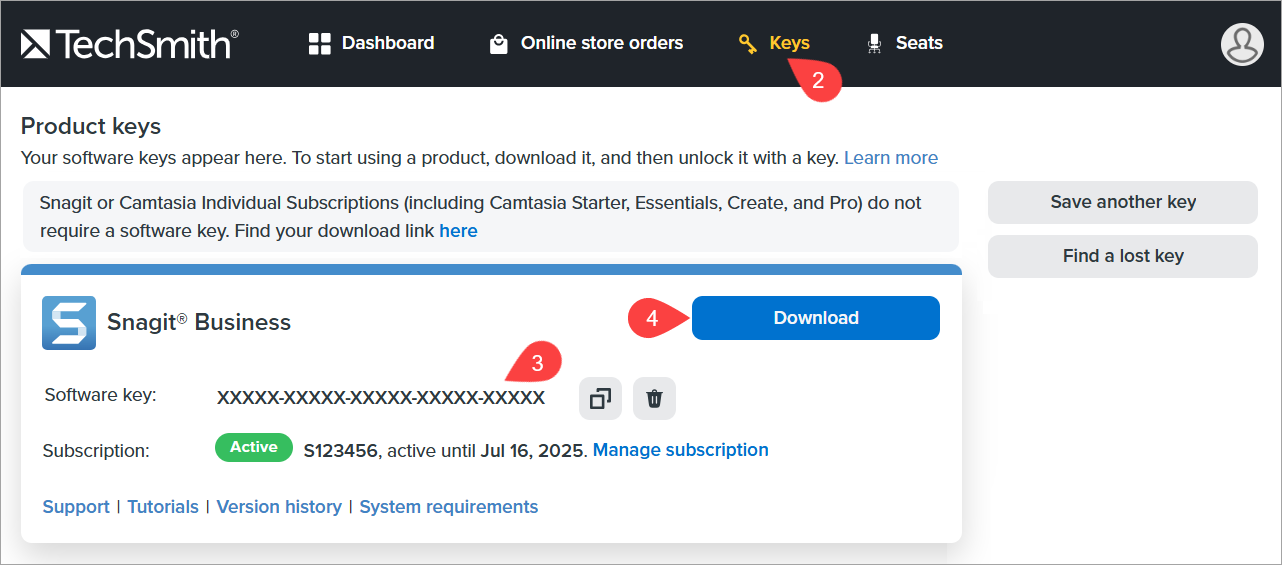Screen dimensions: 1282x565
Task: Open the Tutorials link
Action: pyautogui.click(x=163, y=507)
